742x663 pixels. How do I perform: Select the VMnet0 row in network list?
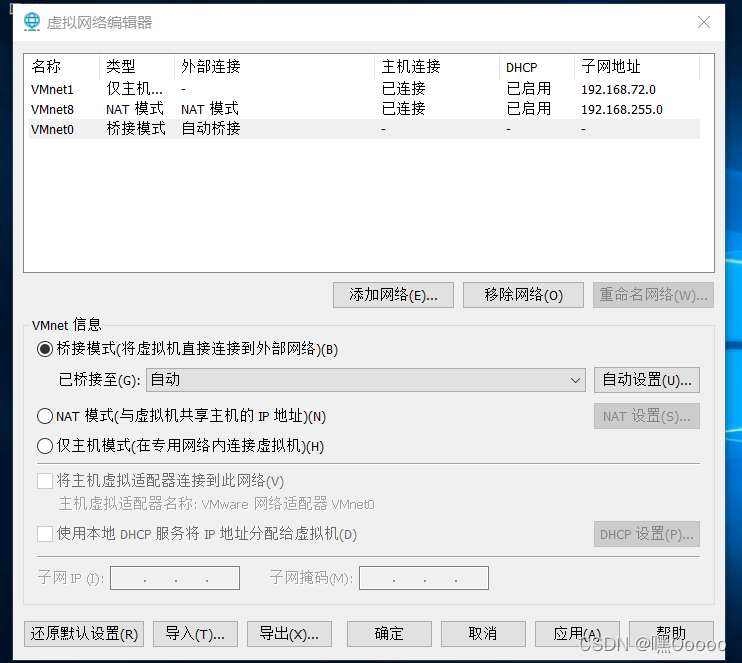click(x=364, y=129)
